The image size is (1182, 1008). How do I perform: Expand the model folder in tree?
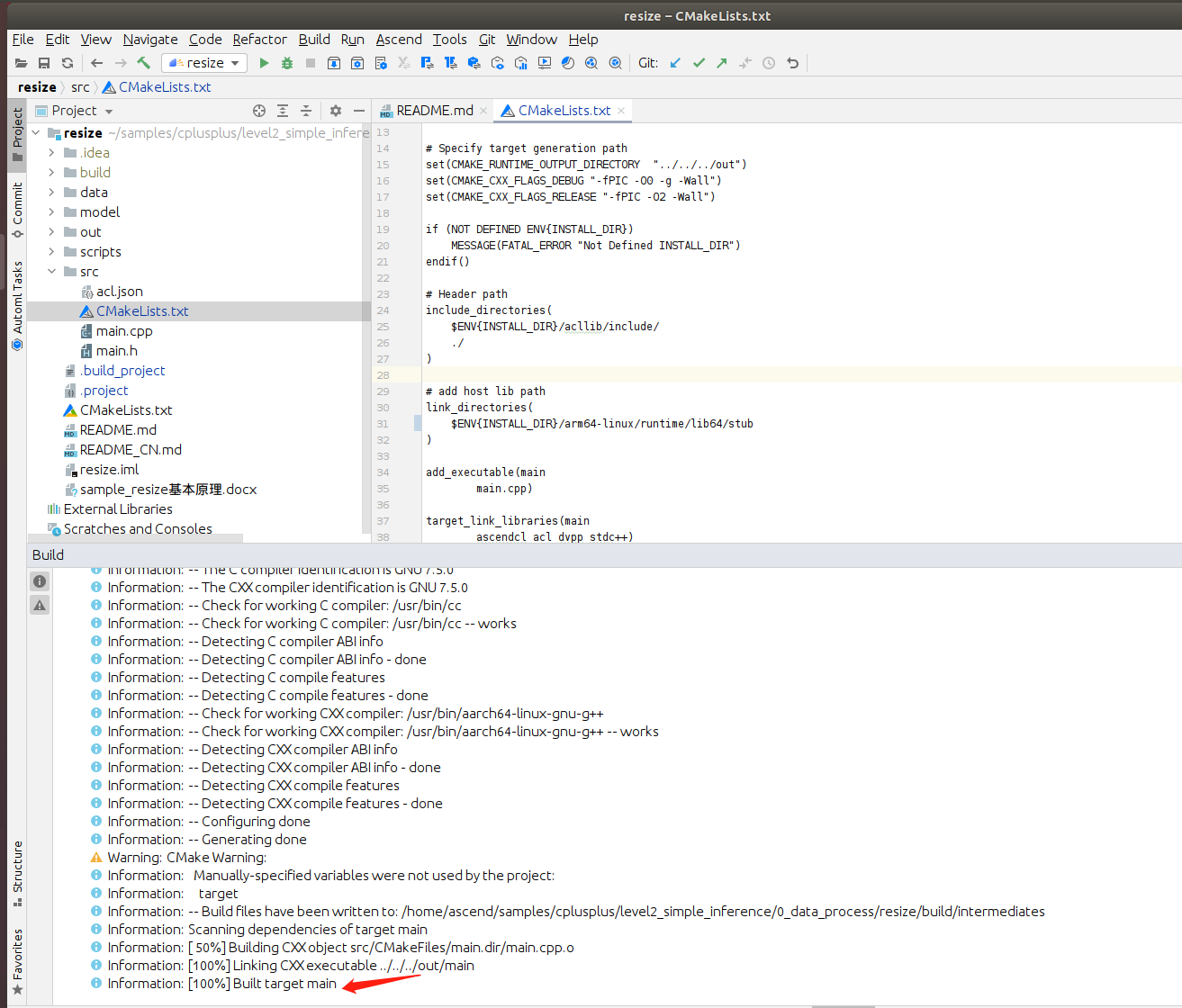[51, 212]
